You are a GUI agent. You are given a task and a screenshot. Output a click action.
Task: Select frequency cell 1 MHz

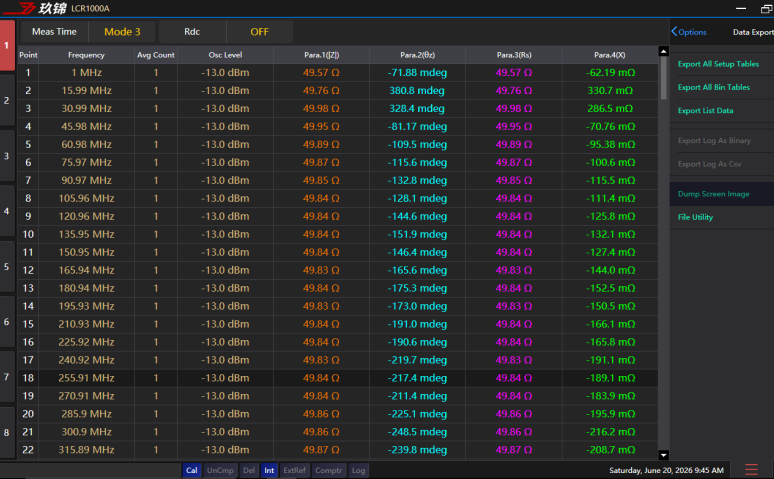[86, 73]
